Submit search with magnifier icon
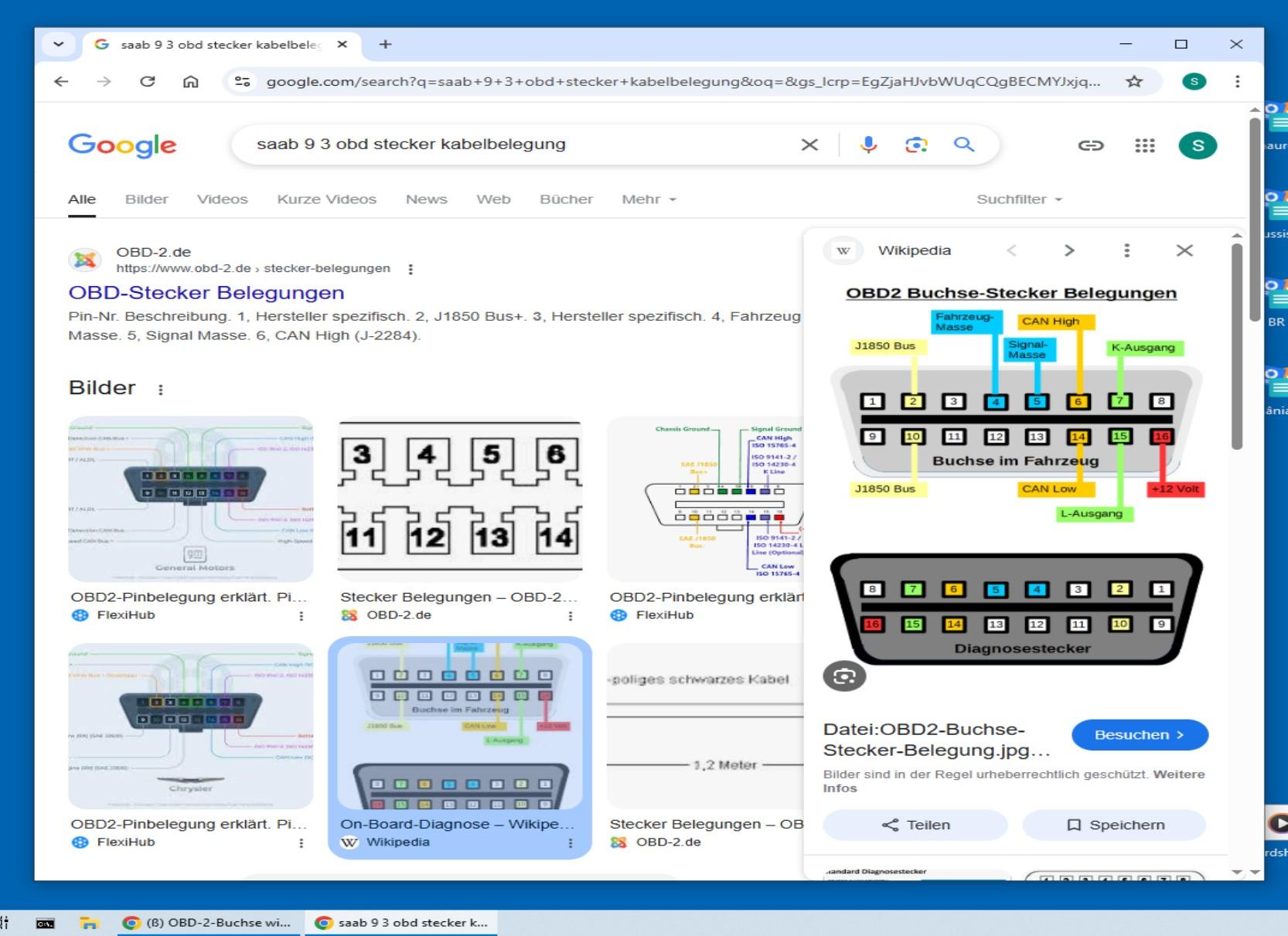This screenshot has width=1288, height=936. point(964,145)
